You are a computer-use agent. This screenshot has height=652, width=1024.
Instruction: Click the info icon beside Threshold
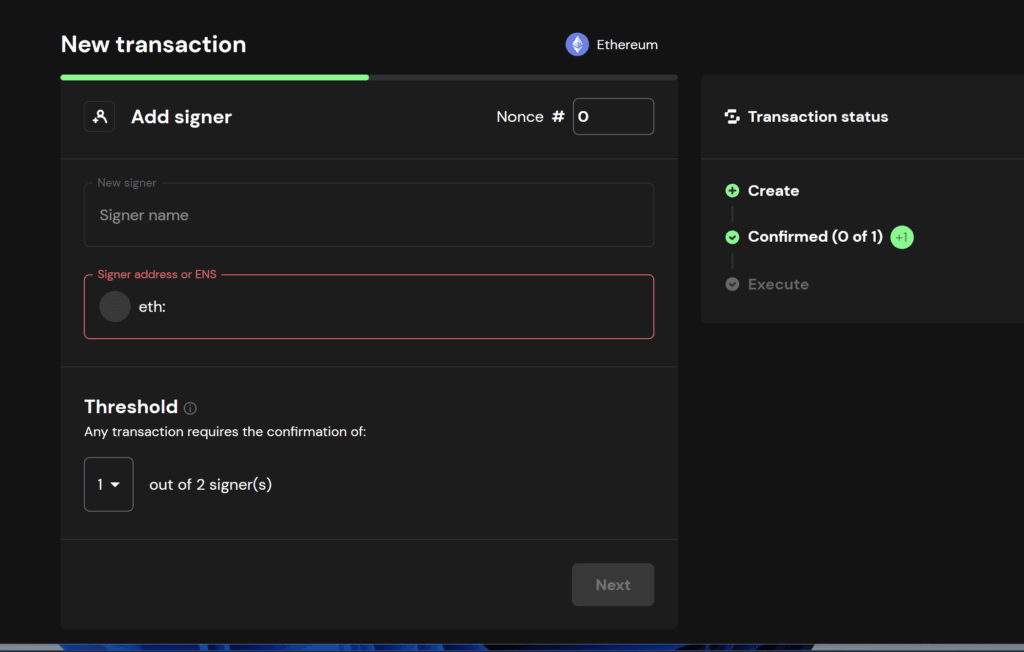tap(190, 408)
